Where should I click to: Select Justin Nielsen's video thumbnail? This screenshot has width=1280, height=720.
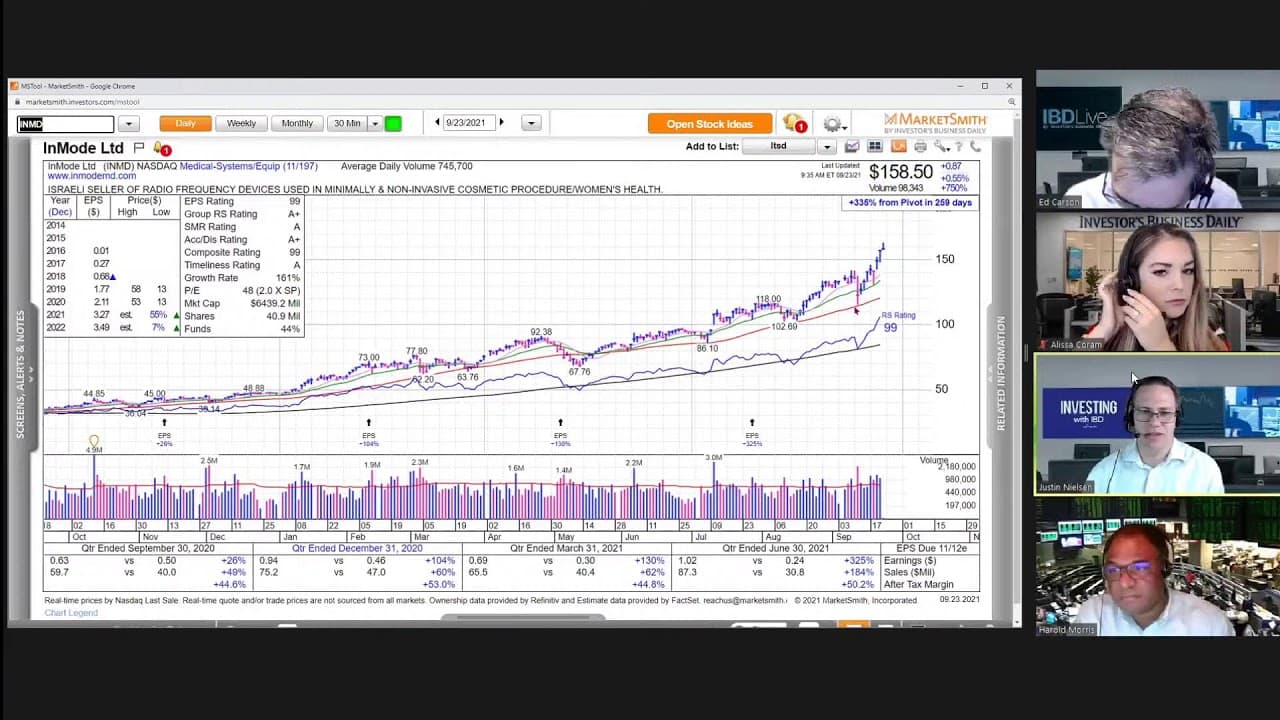pyautogui.click(x=1157, y=425)
